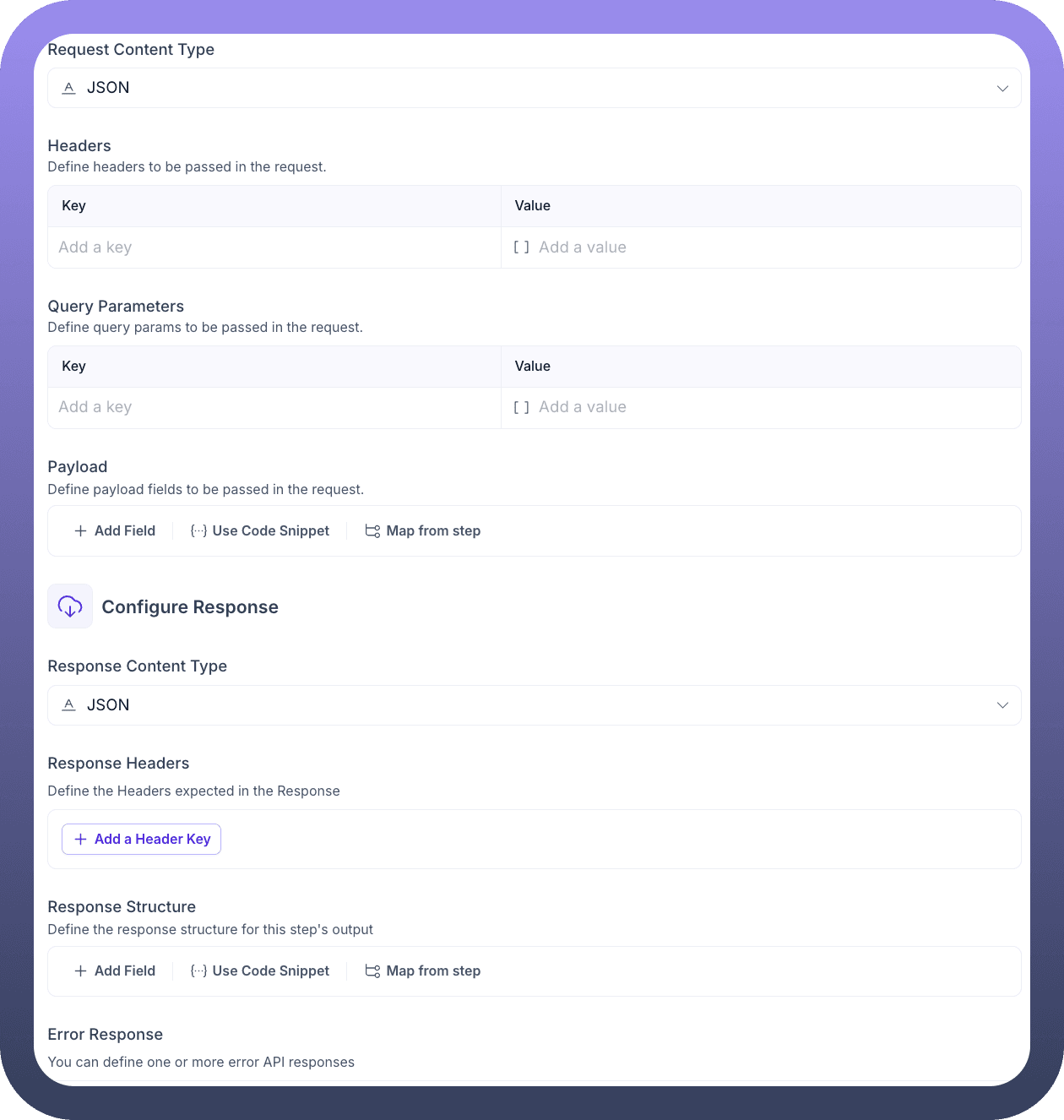Click the Query Parameters 'Add a key' field
The width and height of the screenshot is (1064, 1120).
point(274,407)
